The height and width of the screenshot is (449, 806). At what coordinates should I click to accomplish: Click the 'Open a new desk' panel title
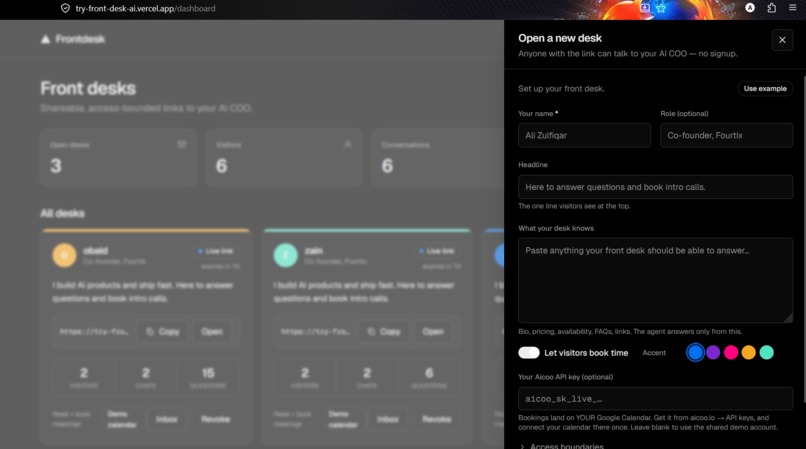pyautogui.click(x=560, y=38)
